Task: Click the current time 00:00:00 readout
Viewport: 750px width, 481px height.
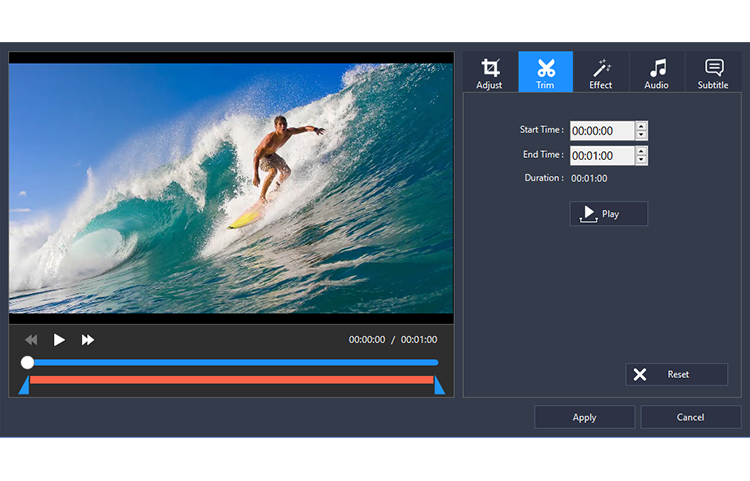Action: pos(367,339)
